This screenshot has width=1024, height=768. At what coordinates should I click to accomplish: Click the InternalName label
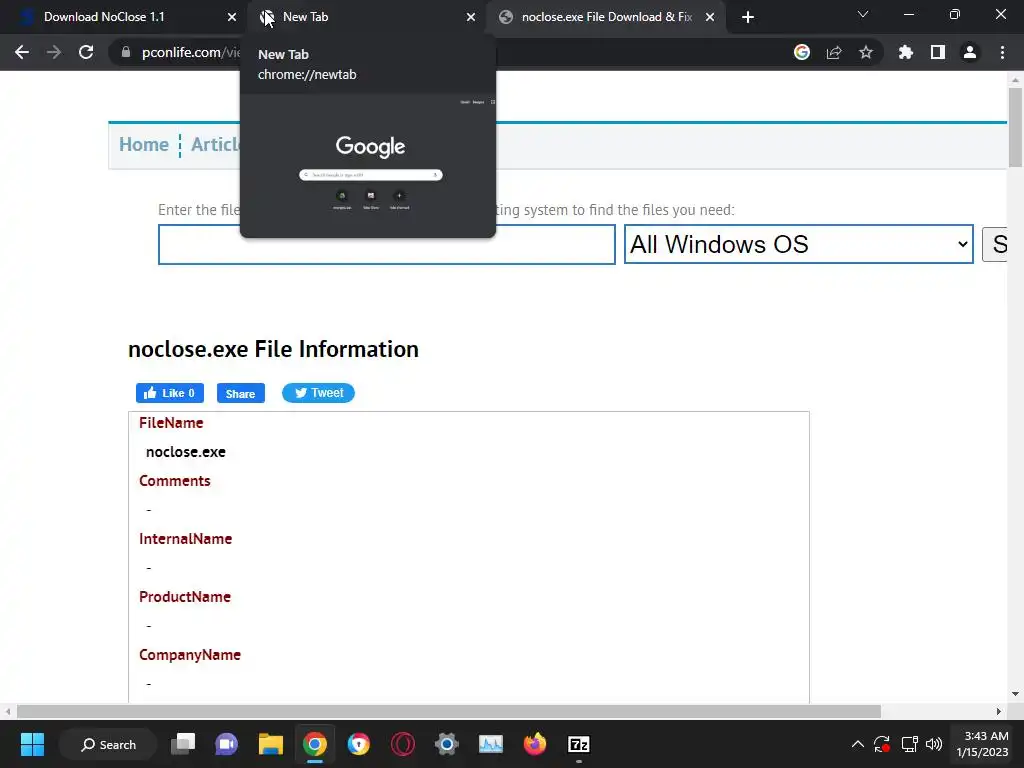185,539
